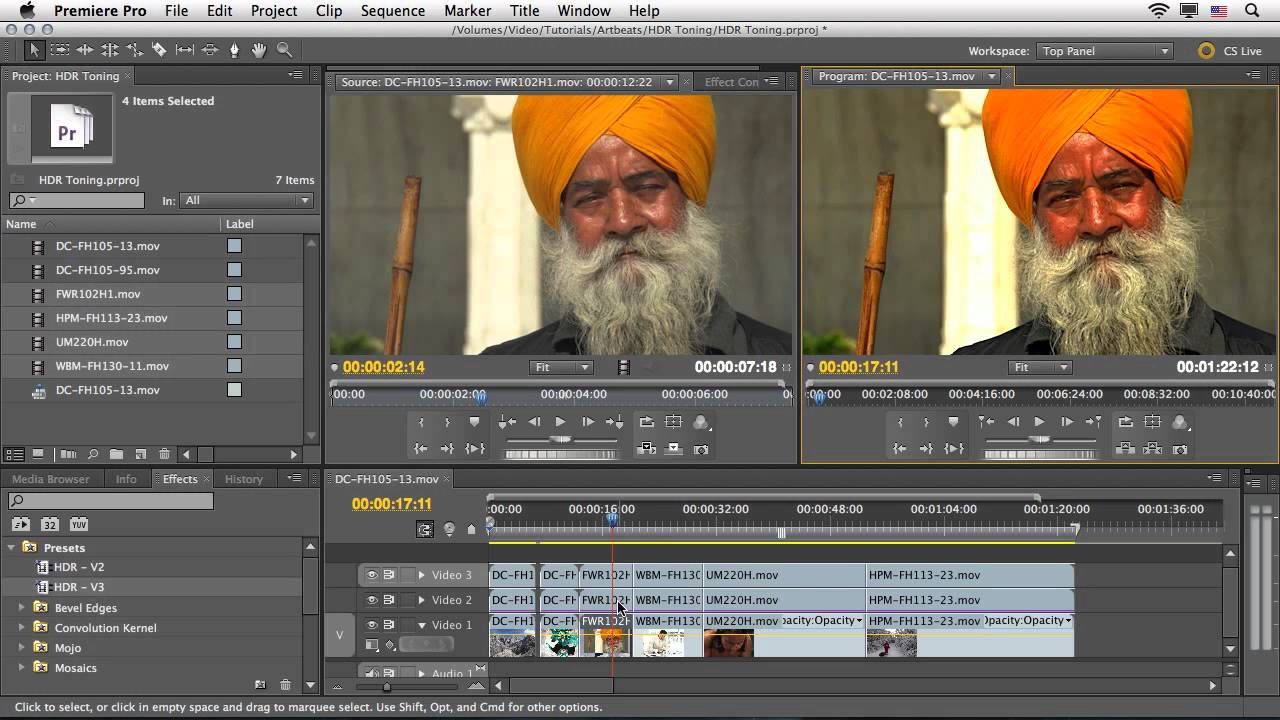Open the Marker menu
This screenshot has width=1280, height=720.
pyautogui.click(x=467, y=11)
